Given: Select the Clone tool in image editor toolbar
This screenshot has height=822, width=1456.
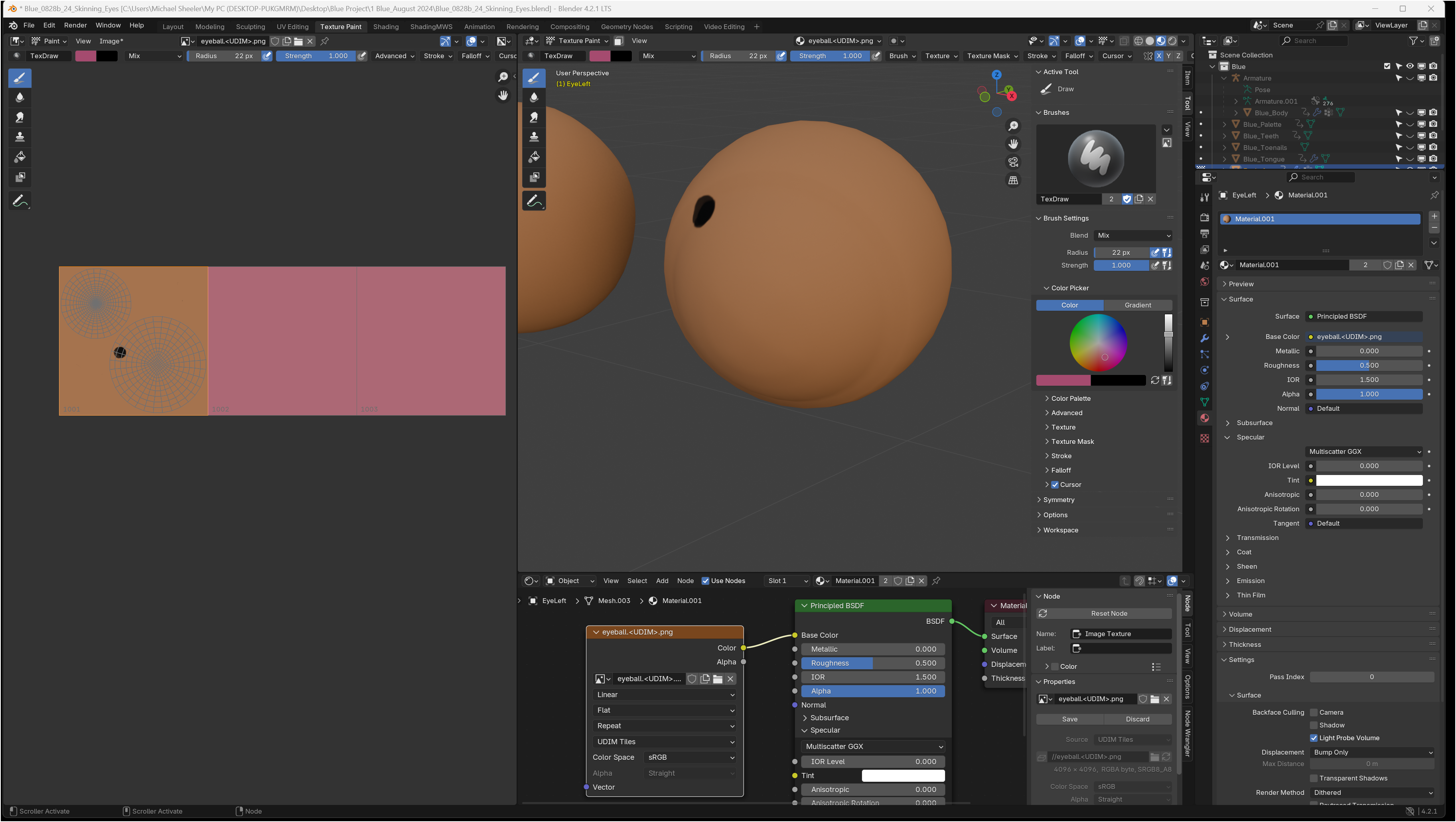Looking at the screenshot, I should click(20, 137).
